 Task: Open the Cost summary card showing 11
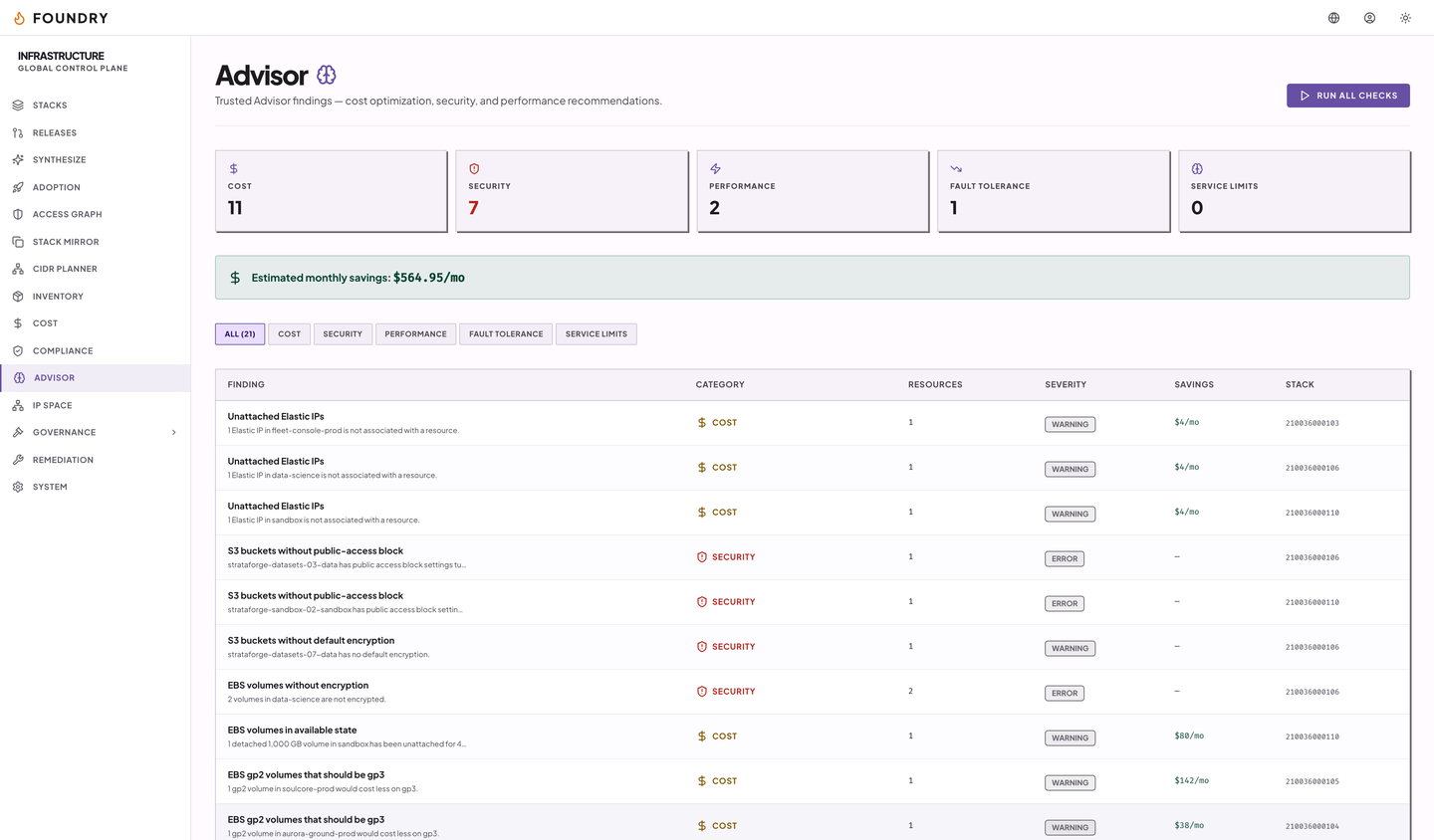(332, 191)
